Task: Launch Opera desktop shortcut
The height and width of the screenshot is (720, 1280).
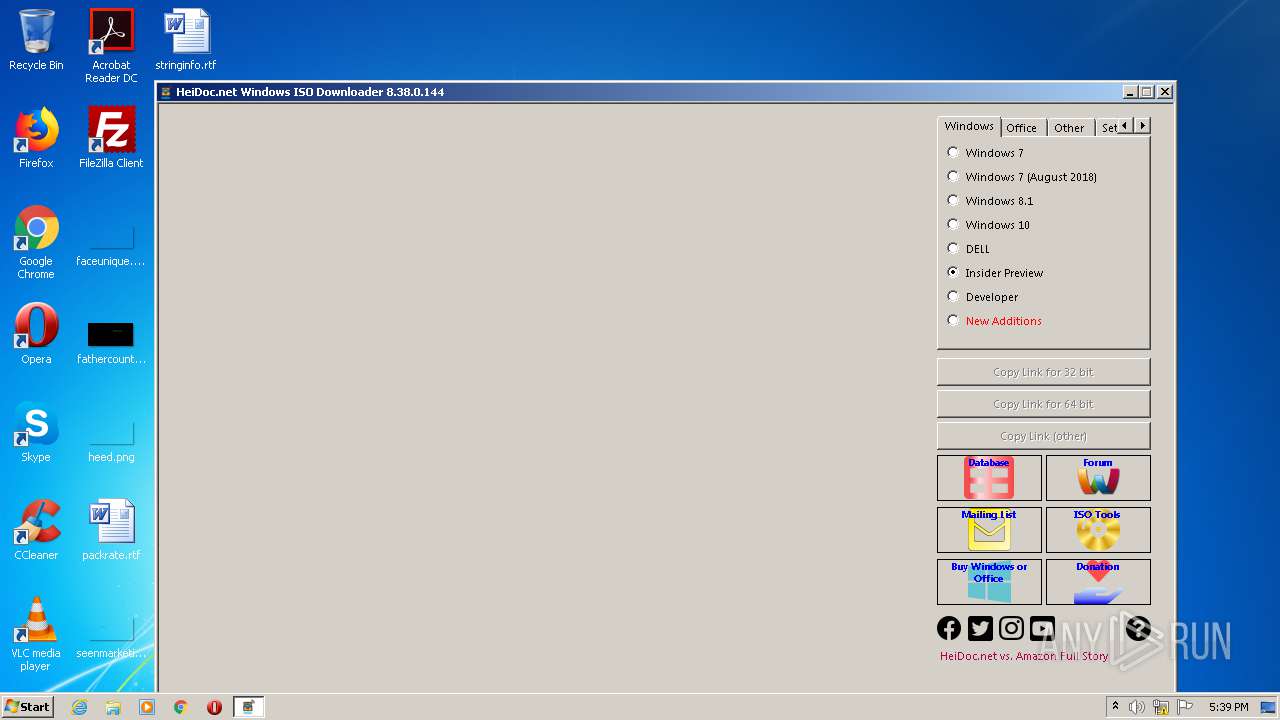Action: click(x=36, y=334)
